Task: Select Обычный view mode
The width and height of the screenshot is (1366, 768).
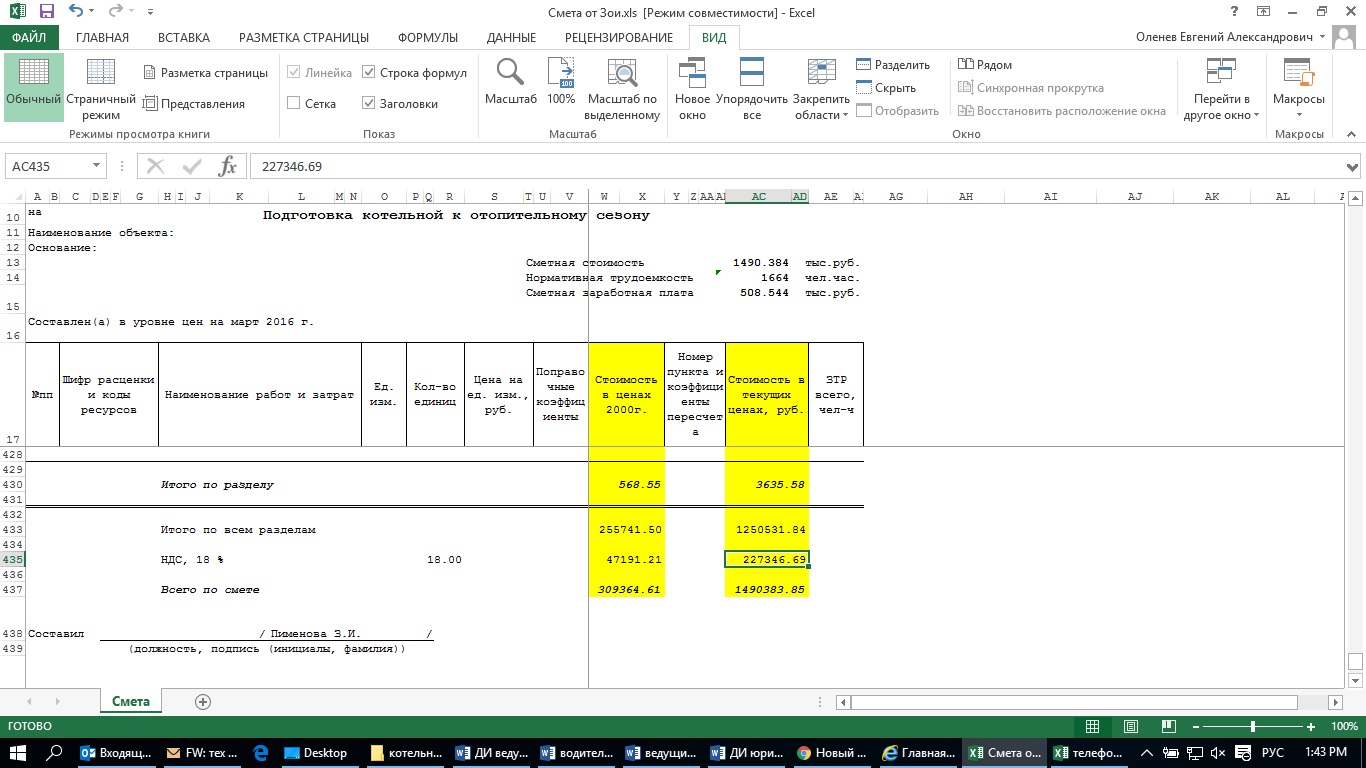Action: 34,73
